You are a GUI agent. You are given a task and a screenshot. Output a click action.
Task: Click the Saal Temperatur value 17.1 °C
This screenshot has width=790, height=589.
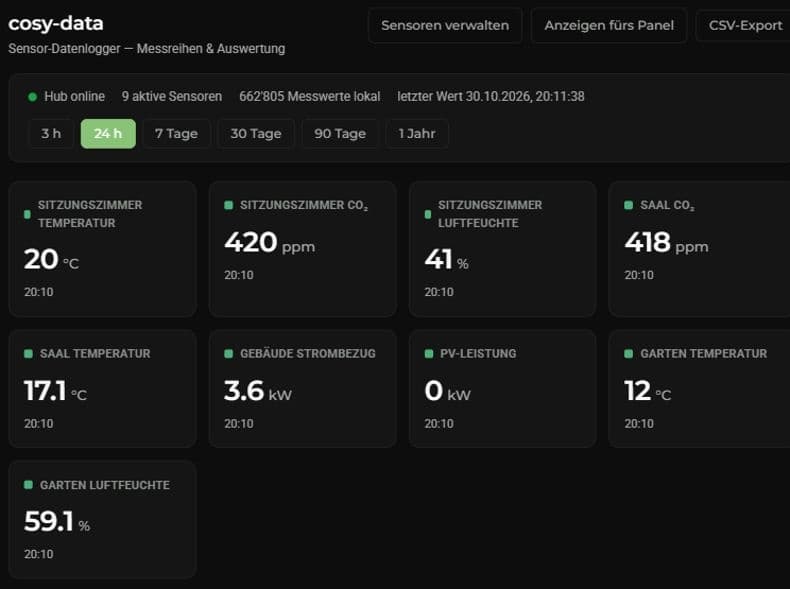(x=55, y=391)
